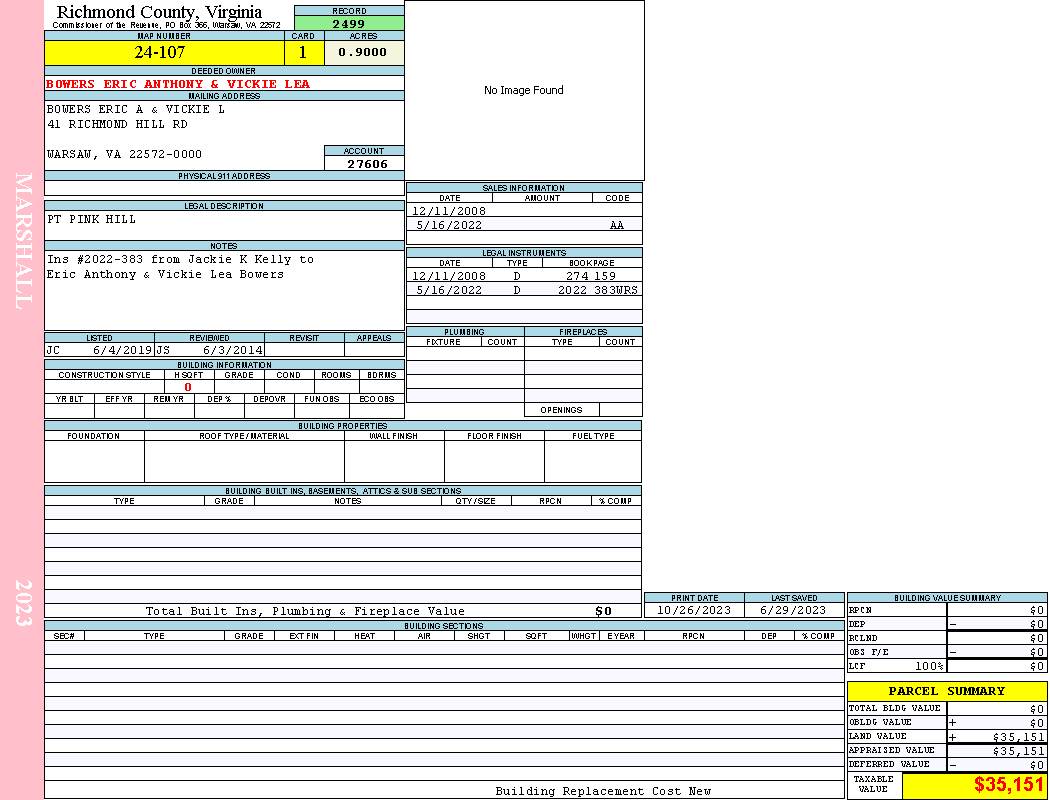Select book/page 2022 383WRS legal instrument
The height and width of the screenshot is (800, 1050).
coord(597,290)
